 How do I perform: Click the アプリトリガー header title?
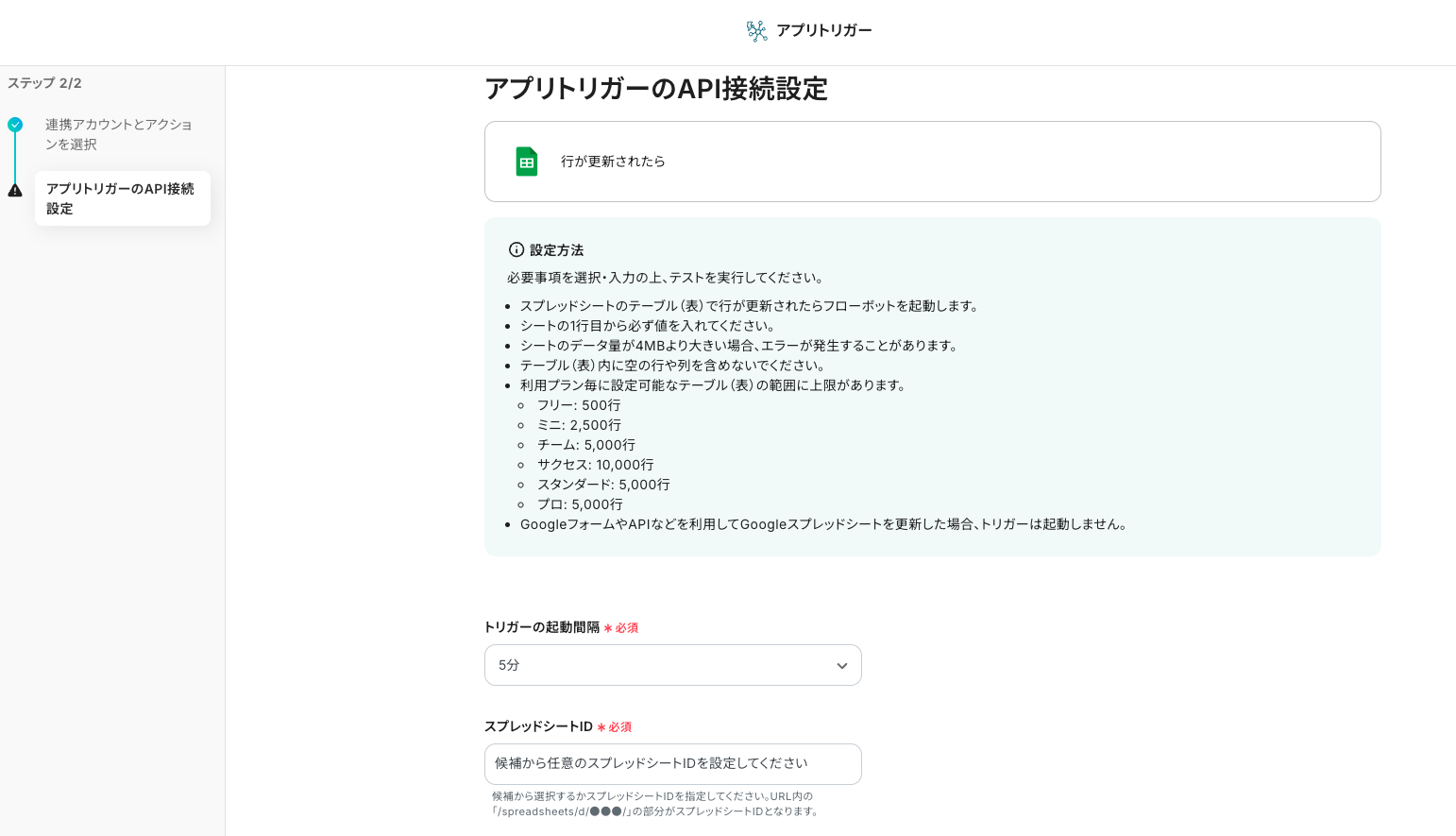[x=823, y=31]
